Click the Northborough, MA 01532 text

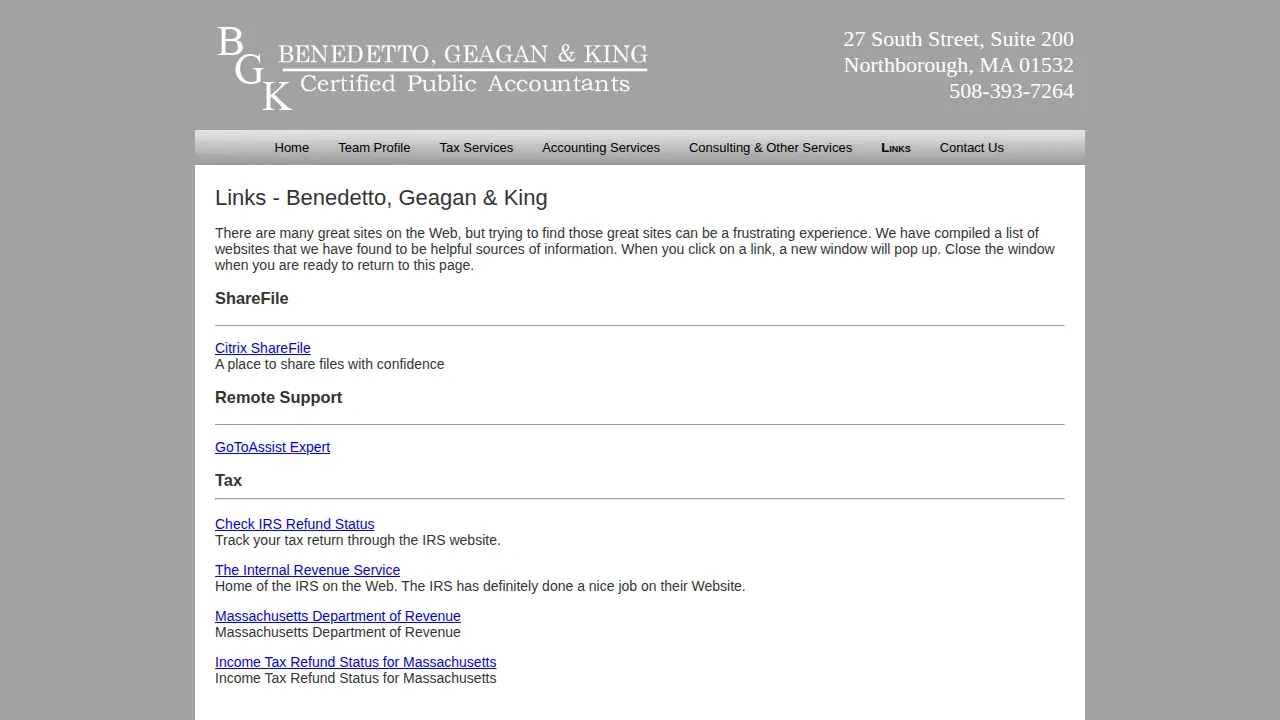[958, 65]
